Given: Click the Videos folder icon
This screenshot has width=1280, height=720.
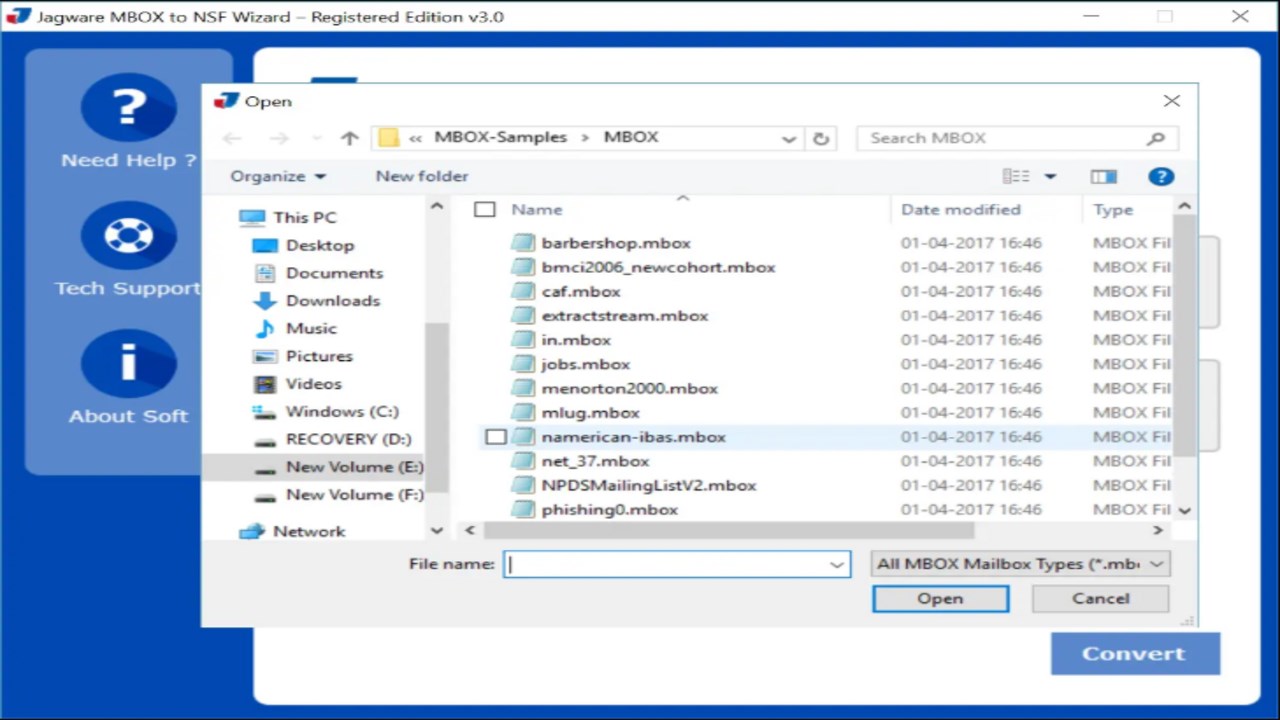Looking at the screenshot, I should coord(265,383).
